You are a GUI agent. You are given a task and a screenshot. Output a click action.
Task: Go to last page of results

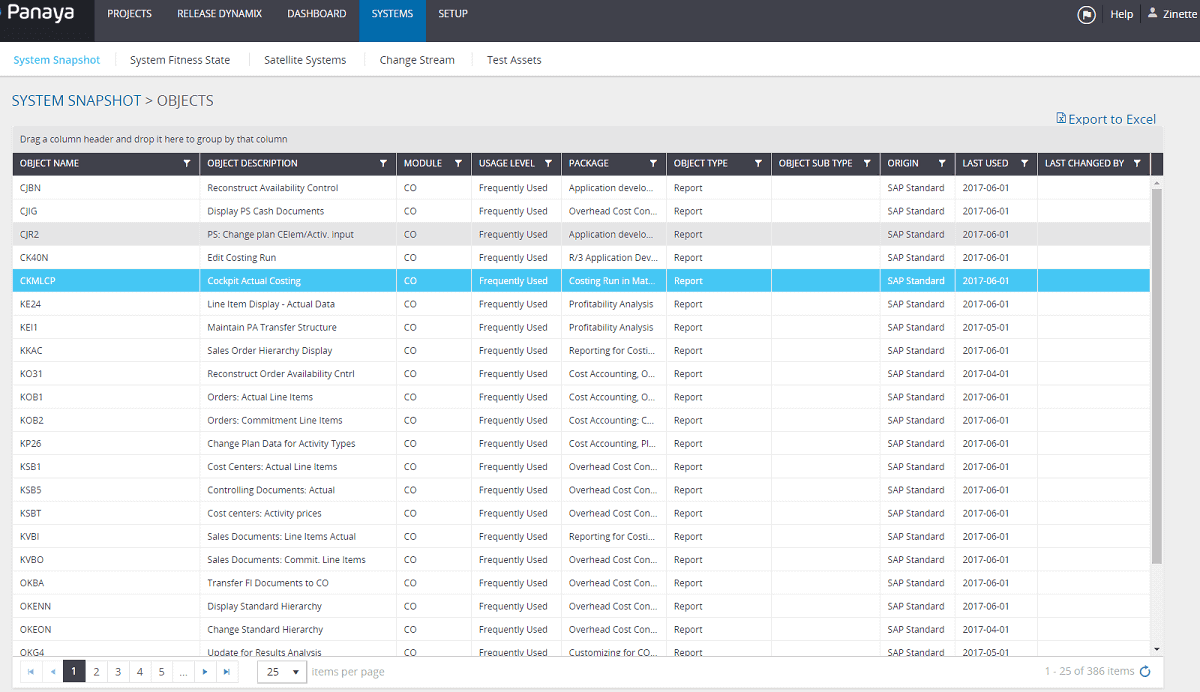227,672
